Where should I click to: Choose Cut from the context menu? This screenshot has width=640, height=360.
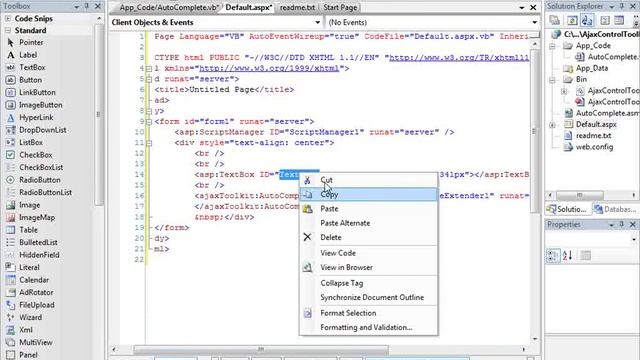point(369,180)
